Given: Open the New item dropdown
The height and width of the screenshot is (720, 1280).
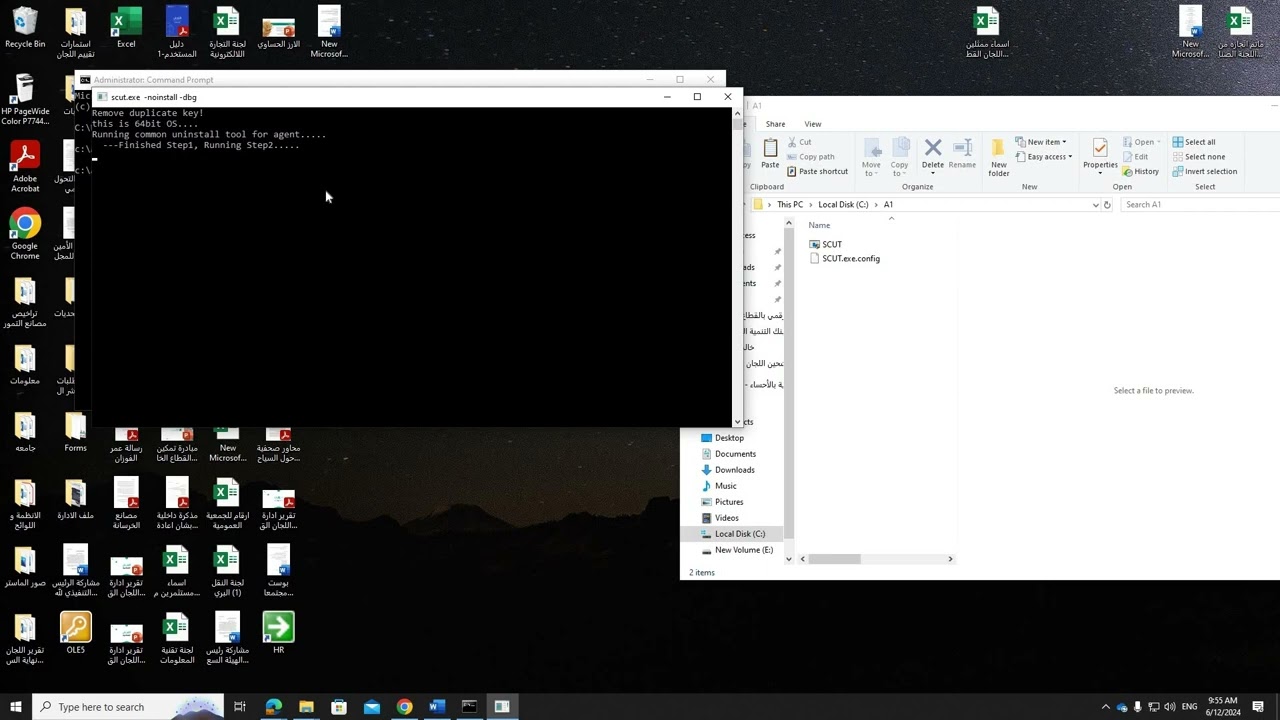Looking at the screenshot, I should coord(1040,142).
